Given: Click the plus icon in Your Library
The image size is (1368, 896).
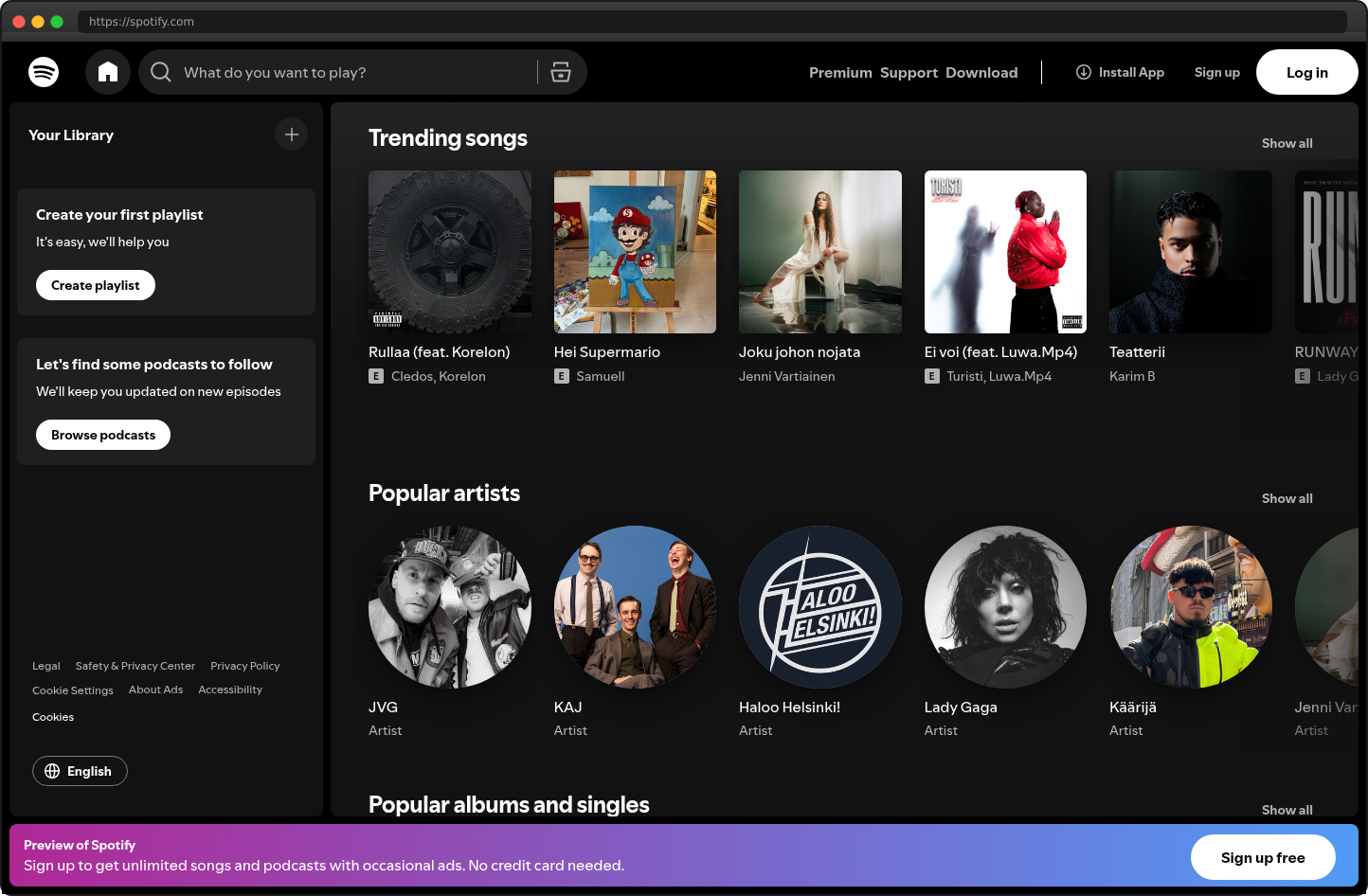Looking at the screenshot, I should pyautogui.click(x=291, y=134).
